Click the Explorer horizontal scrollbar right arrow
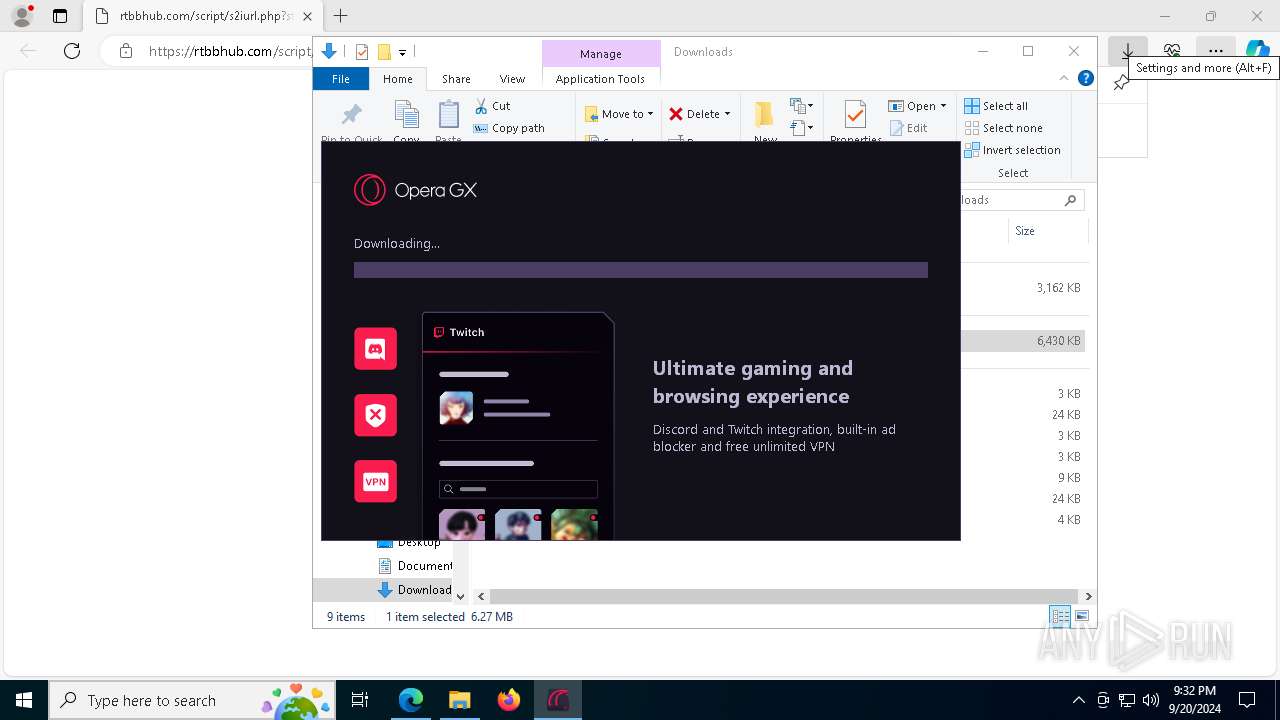 [x=1088, y=596]
